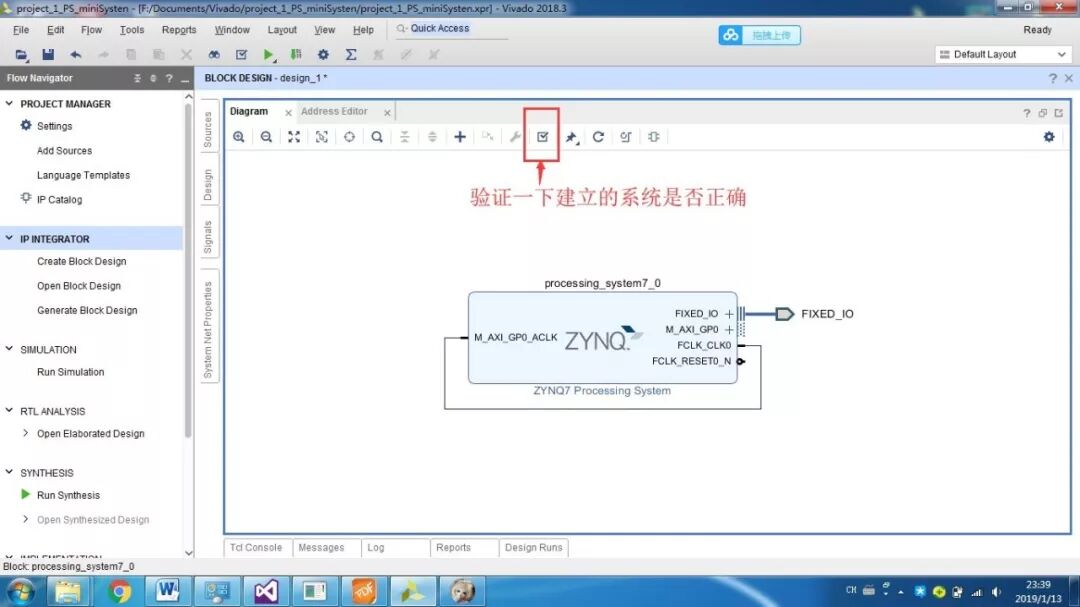Validate the design with checkmark icon
Viewport: 1080px width, 607px height.
(x=543, y=136)
